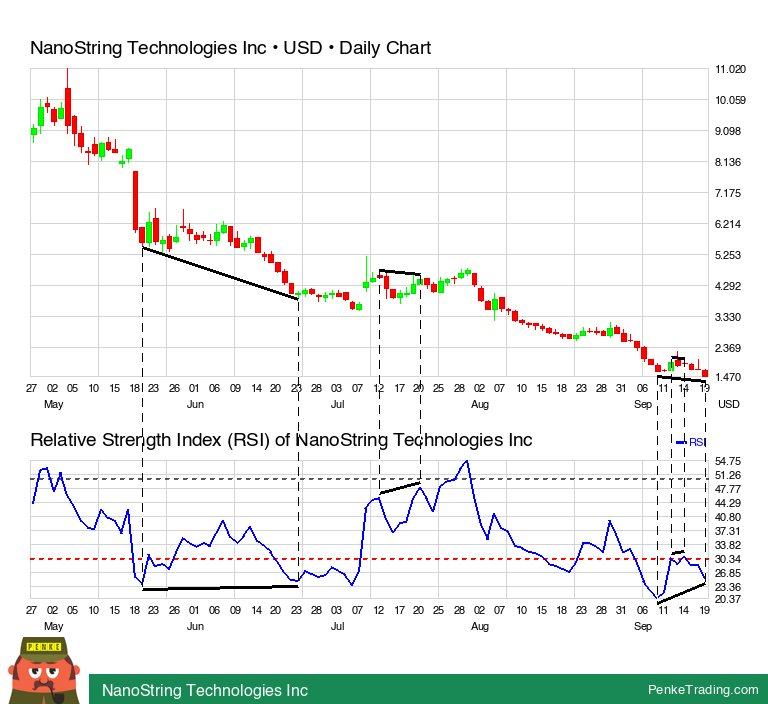Image resolution: width=768 pixels, height=704 pixels.
Task: Click the 33.82 RSI axis value
Action: pos(728,545)
